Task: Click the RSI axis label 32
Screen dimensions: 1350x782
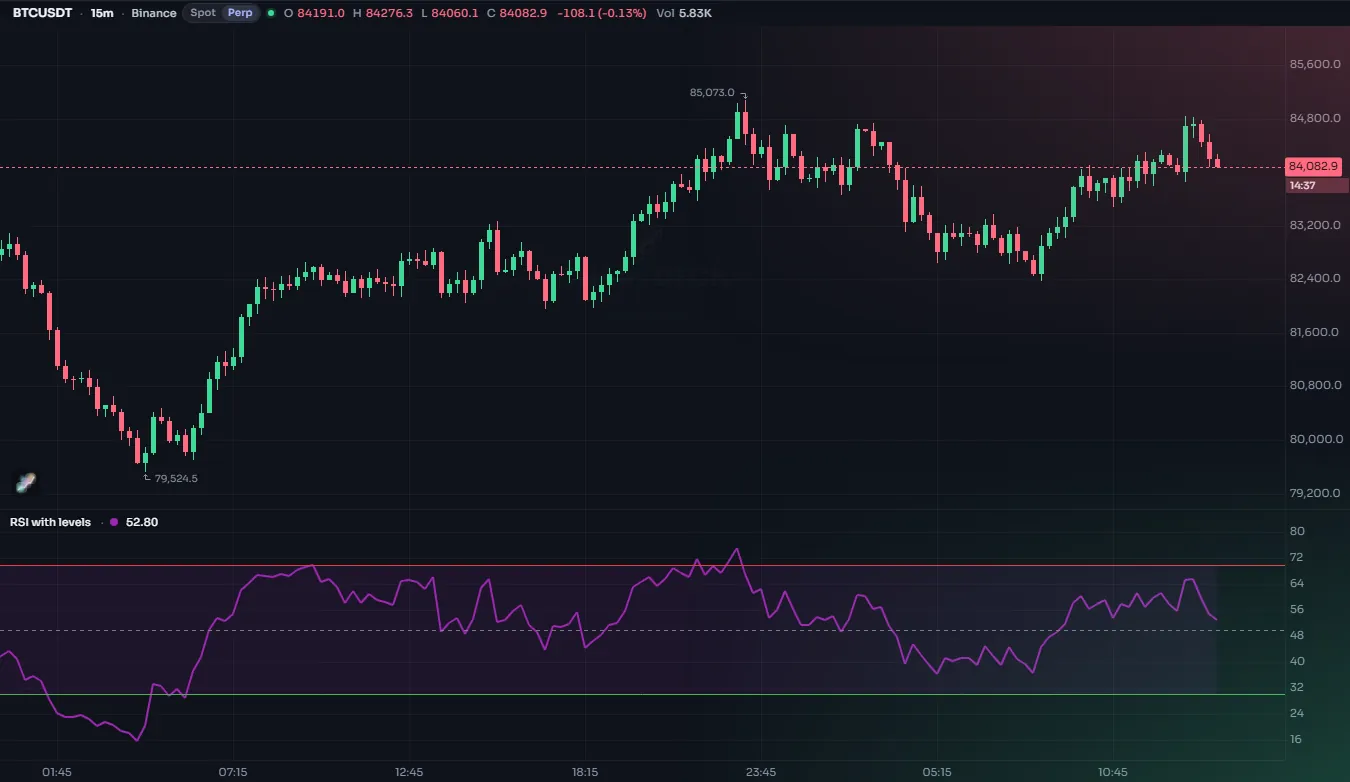Action: (1296, 687)
